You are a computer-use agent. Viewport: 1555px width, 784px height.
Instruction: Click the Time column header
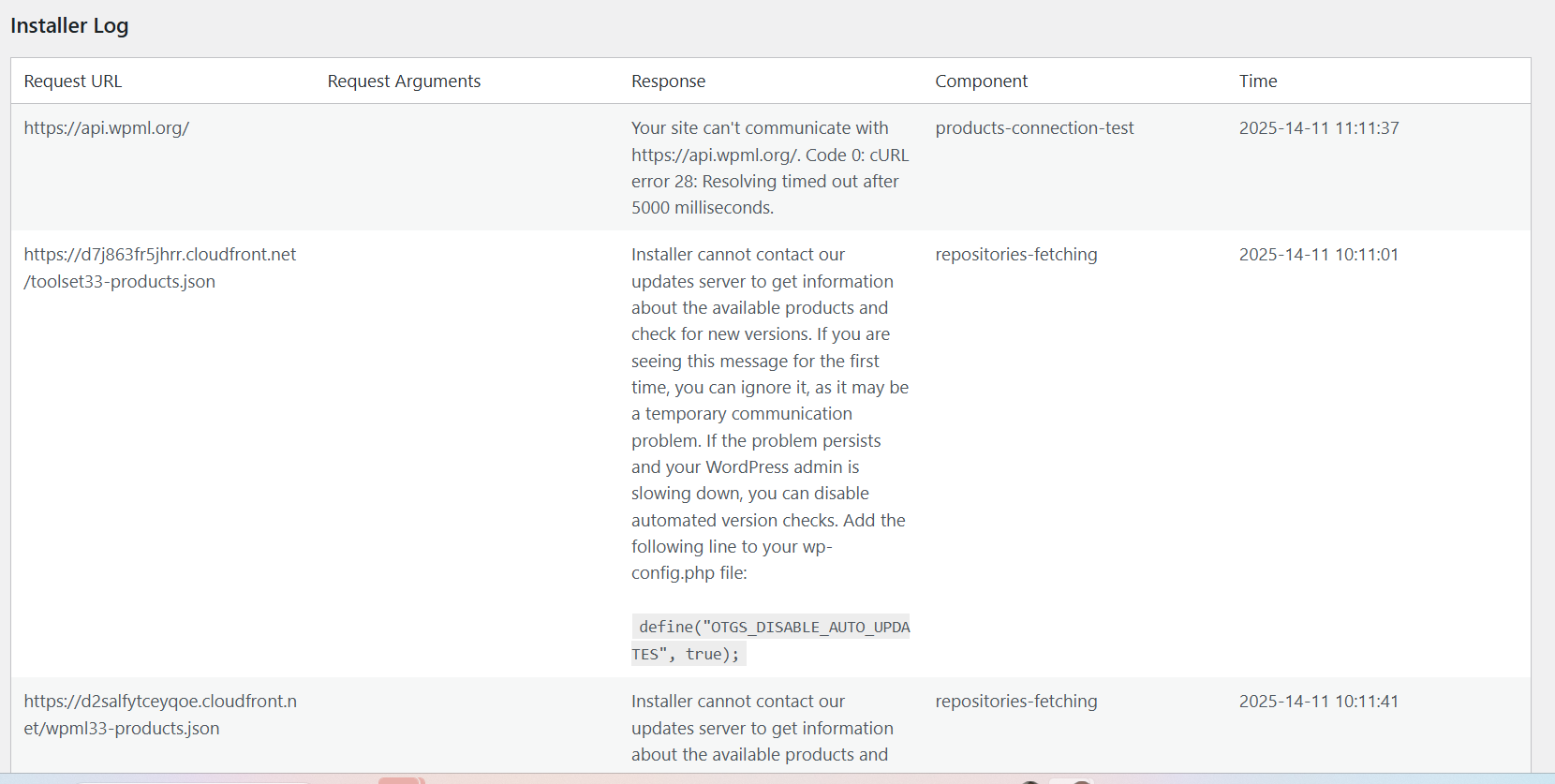pyautogui.click(x=1257, y=81)
